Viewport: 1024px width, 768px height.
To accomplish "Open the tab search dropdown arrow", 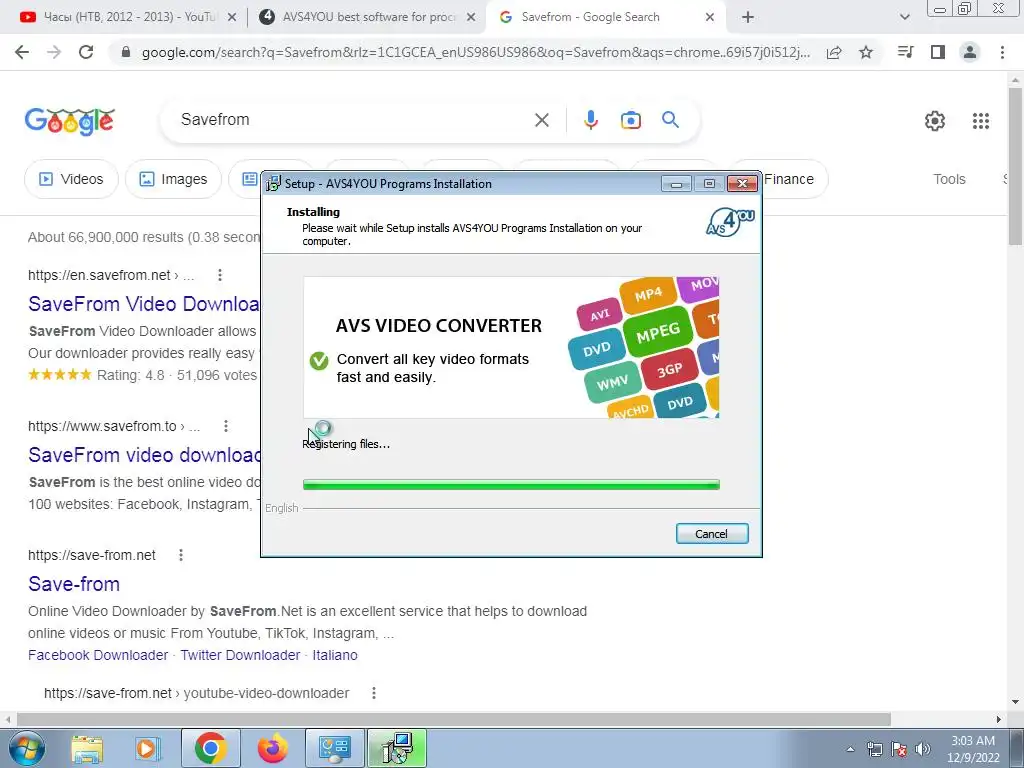I will point(904,17).
